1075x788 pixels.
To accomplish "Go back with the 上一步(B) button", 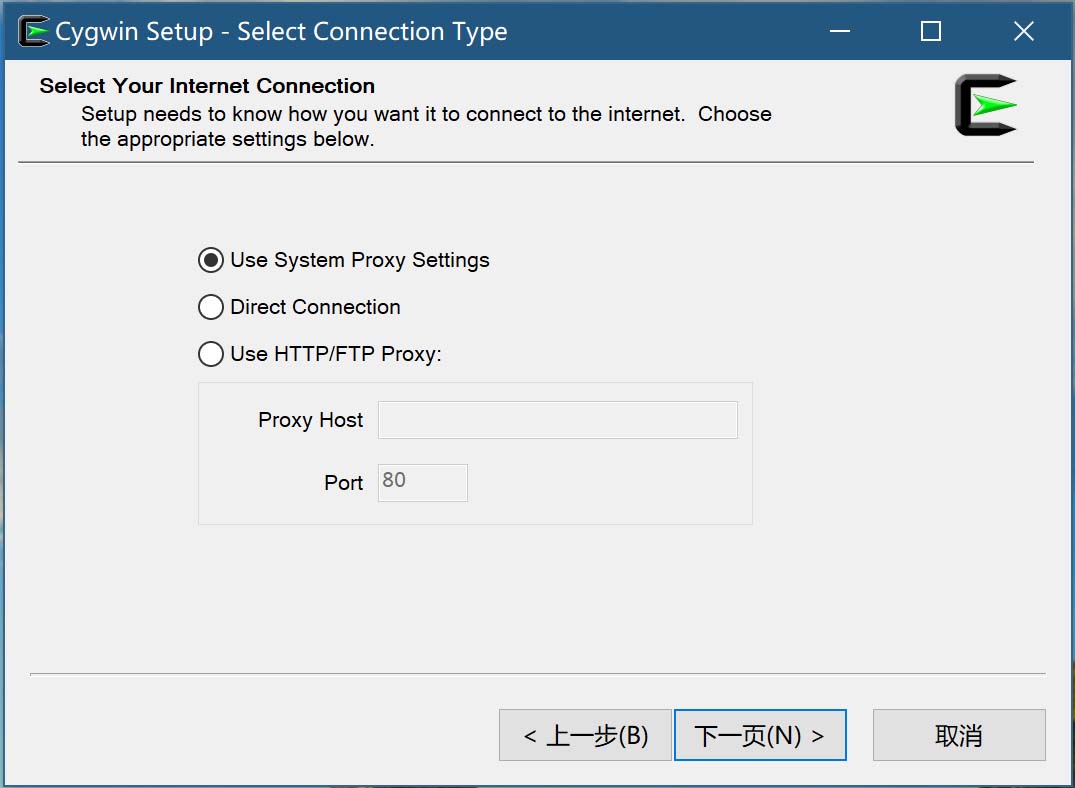I will pyautogui.click(x=585, y=735).
